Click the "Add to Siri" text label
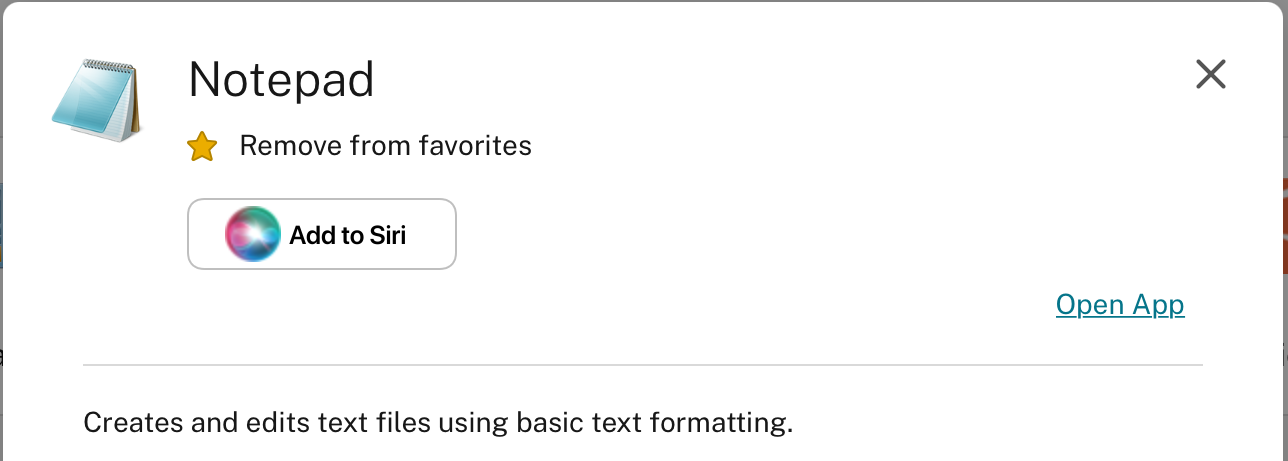The width and height of the screenshot is (1288, 461). coord(347,235)
